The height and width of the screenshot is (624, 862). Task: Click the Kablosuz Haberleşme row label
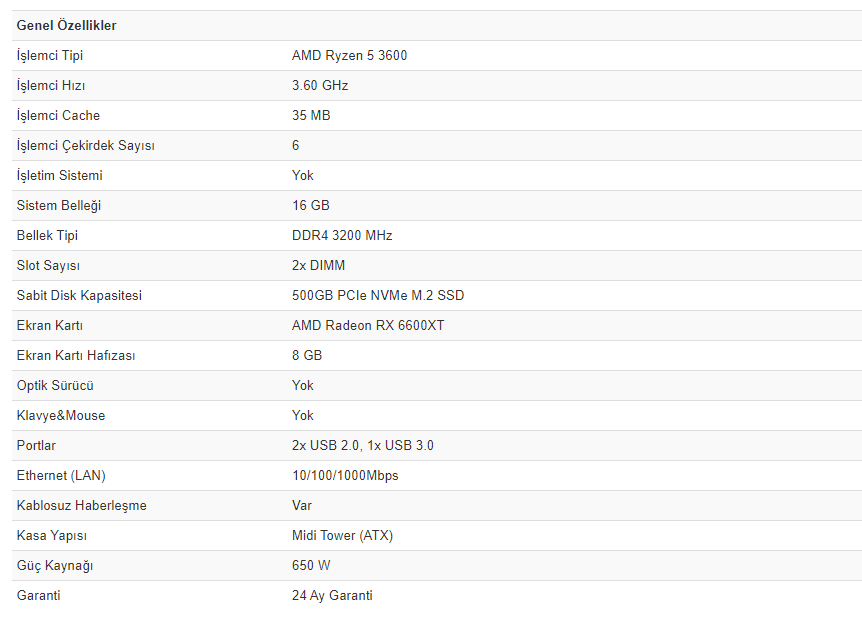[x=82, y=505]
